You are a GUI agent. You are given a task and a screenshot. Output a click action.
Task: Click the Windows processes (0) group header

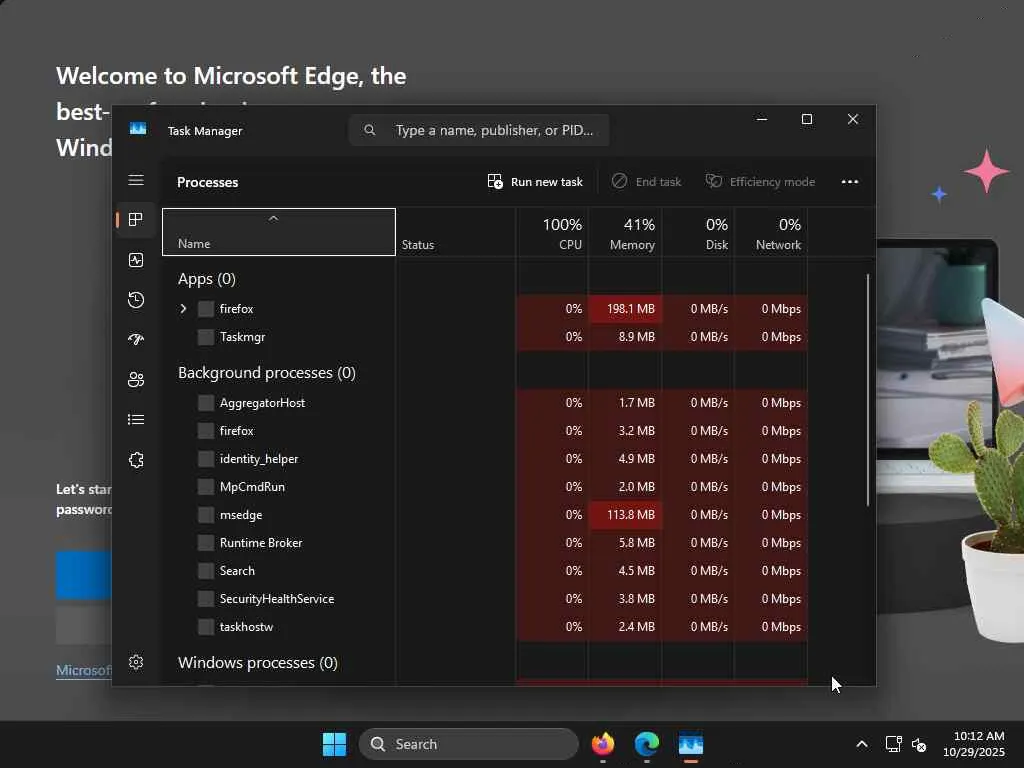(258, 663)
